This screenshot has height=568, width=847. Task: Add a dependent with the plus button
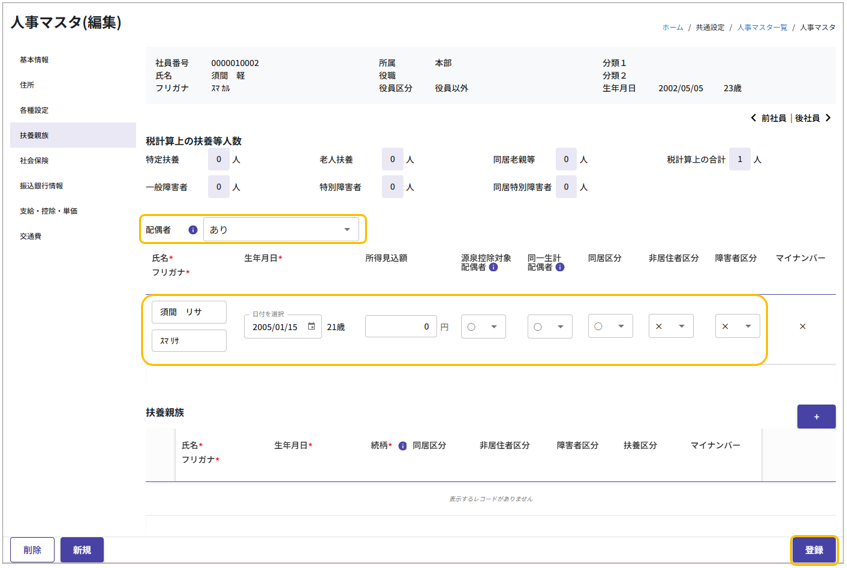pyautogui.click(x=816, y=417)
